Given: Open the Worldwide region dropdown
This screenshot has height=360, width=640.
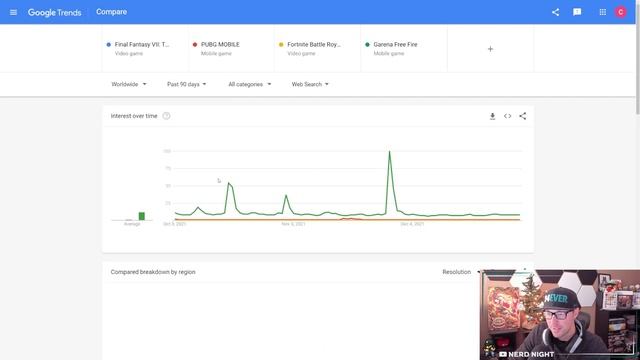Looking at the screenshot, I should [x=129, y=84].
